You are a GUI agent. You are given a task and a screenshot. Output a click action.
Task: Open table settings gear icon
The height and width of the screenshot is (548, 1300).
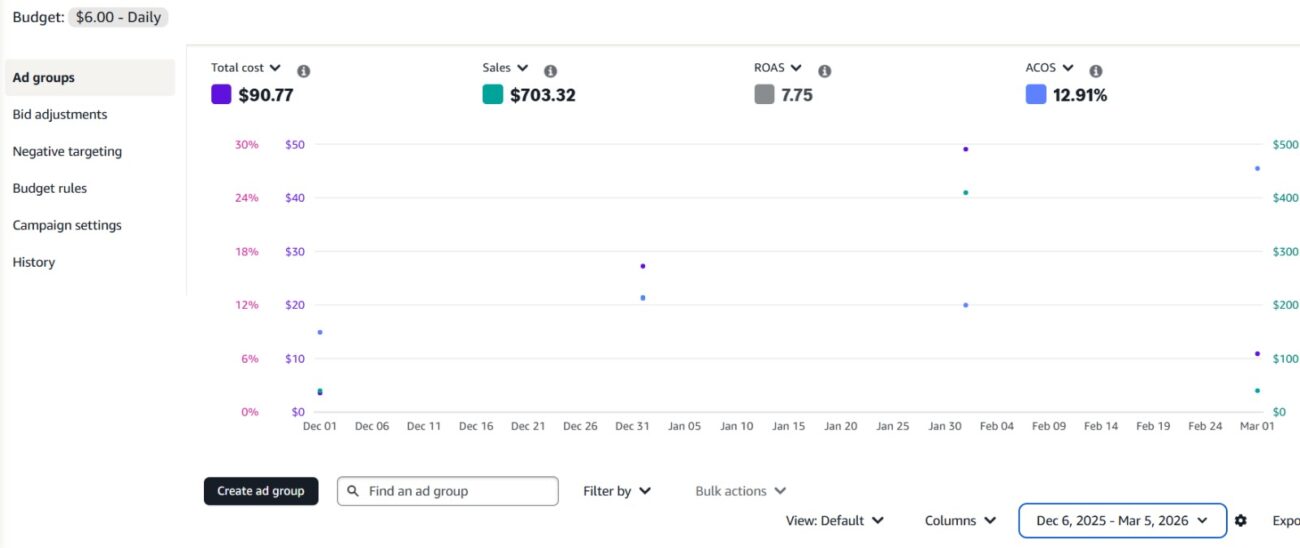(1241, 520)
